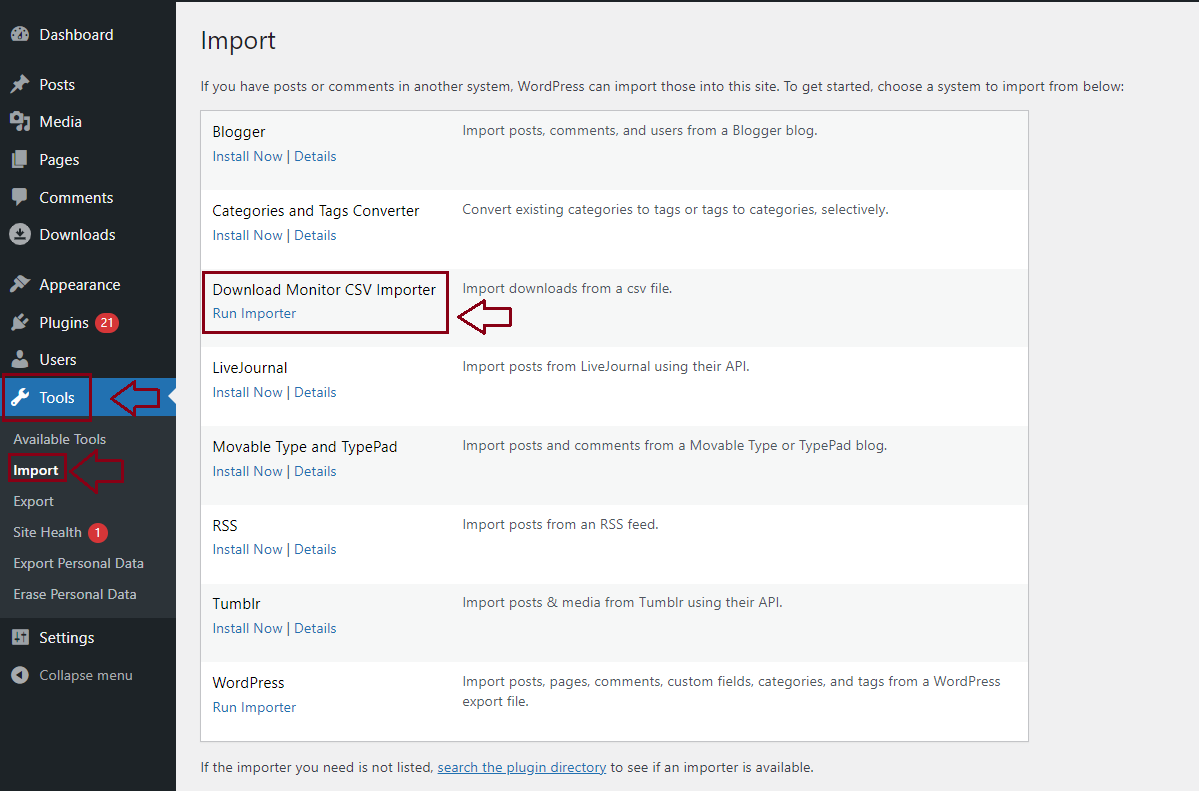Open Details for Blogger importer

[315, 156]
